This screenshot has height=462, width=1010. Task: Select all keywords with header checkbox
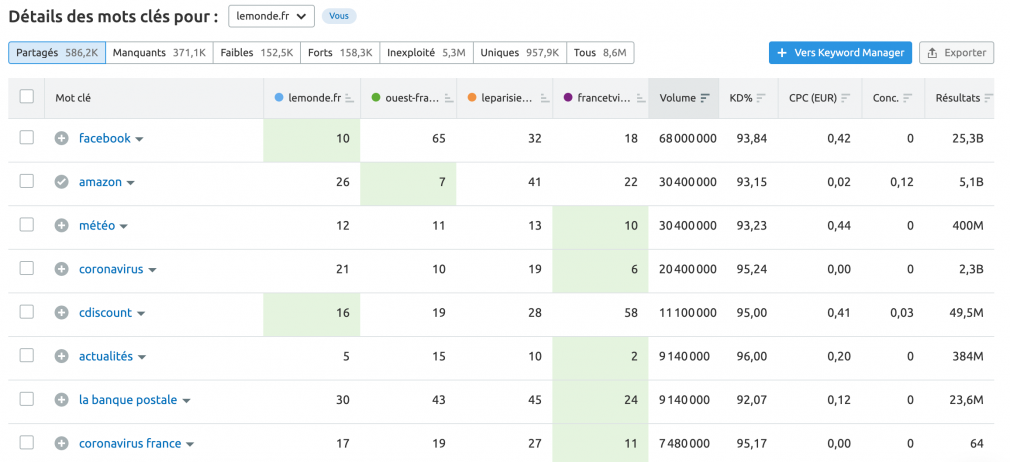click(26, 97)
